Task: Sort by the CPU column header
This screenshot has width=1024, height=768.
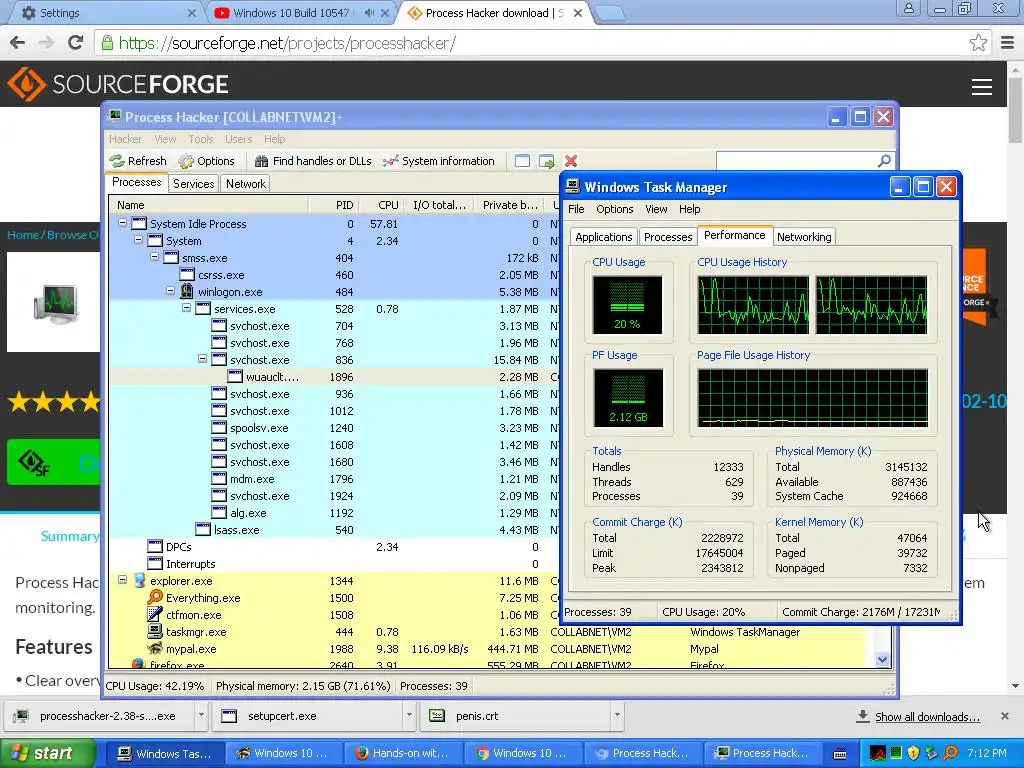Action: (x=380, y=205)
